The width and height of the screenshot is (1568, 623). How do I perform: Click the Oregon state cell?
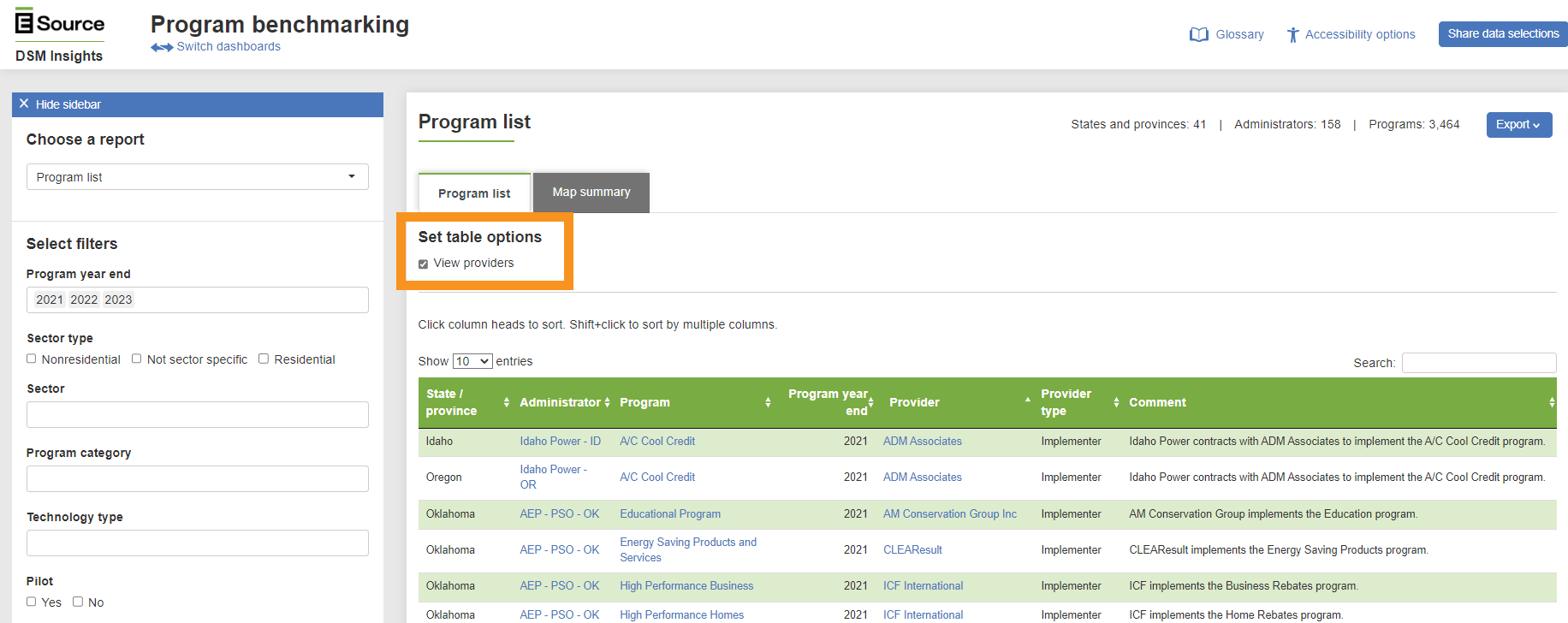(443, 478)
